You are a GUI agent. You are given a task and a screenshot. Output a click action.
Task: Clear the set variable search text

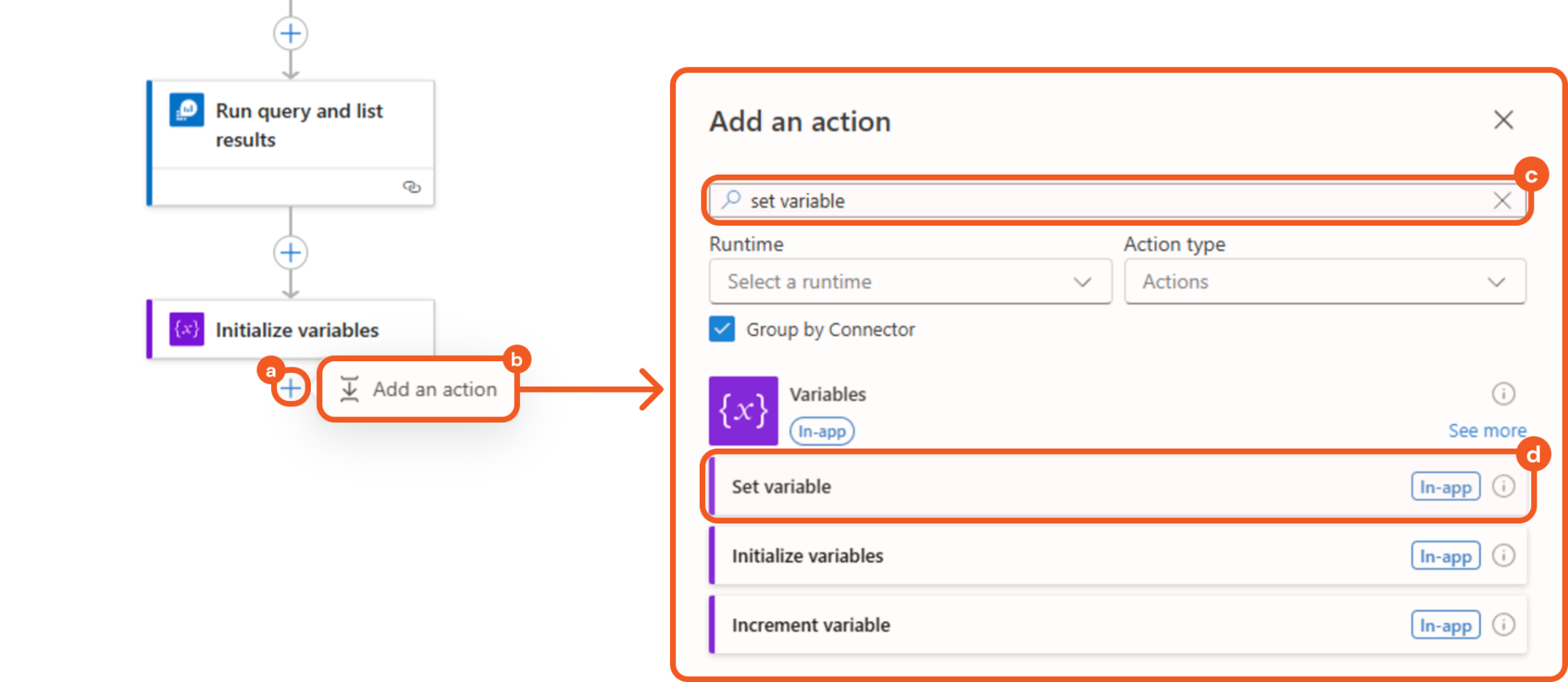pyautogui.click(x=1501, y=201)
